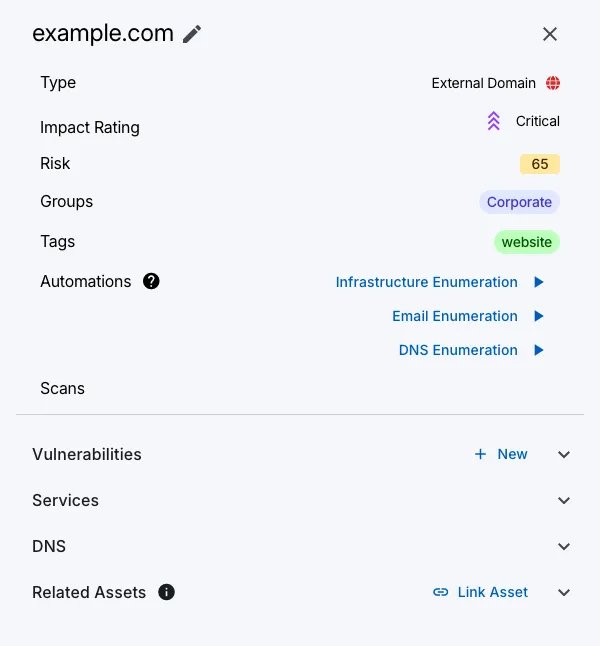Run the DNS Enumeration play arrow
Image resolution: width=600 pixels, height=646 pixels.
tap(539, 350)
